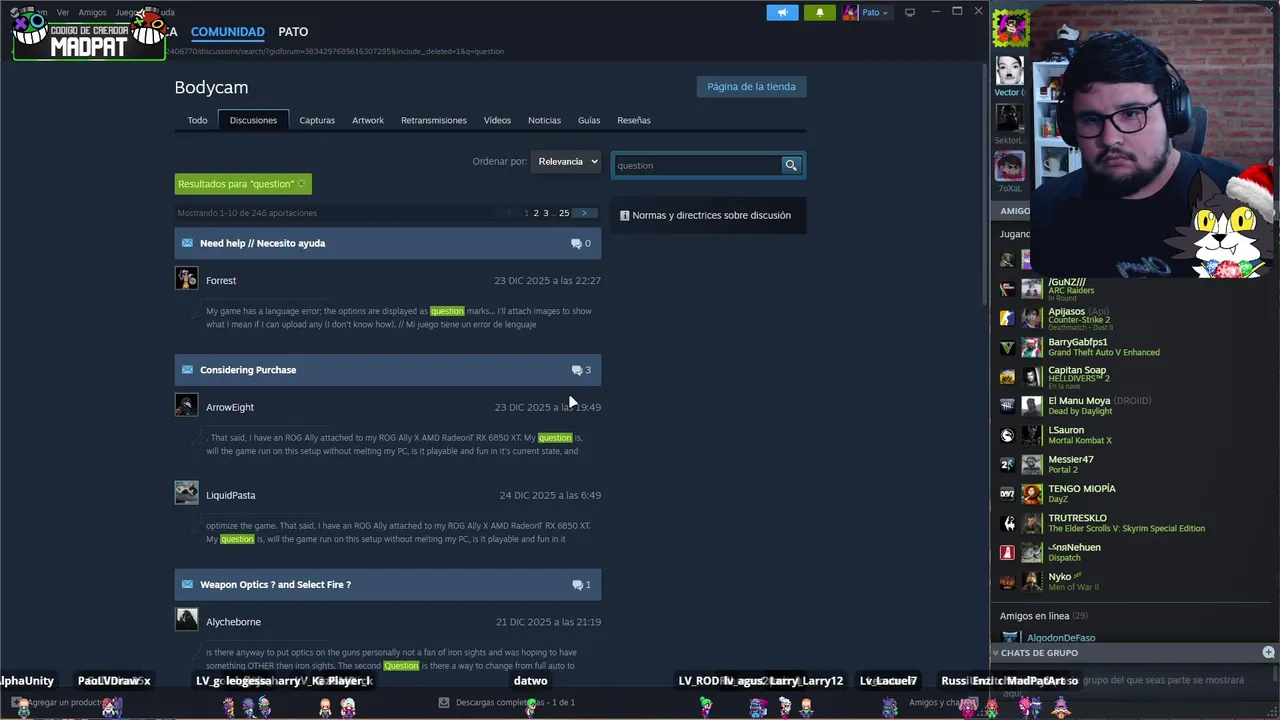Click the downloads icon in the bottom bar

[x=444, y=702]
